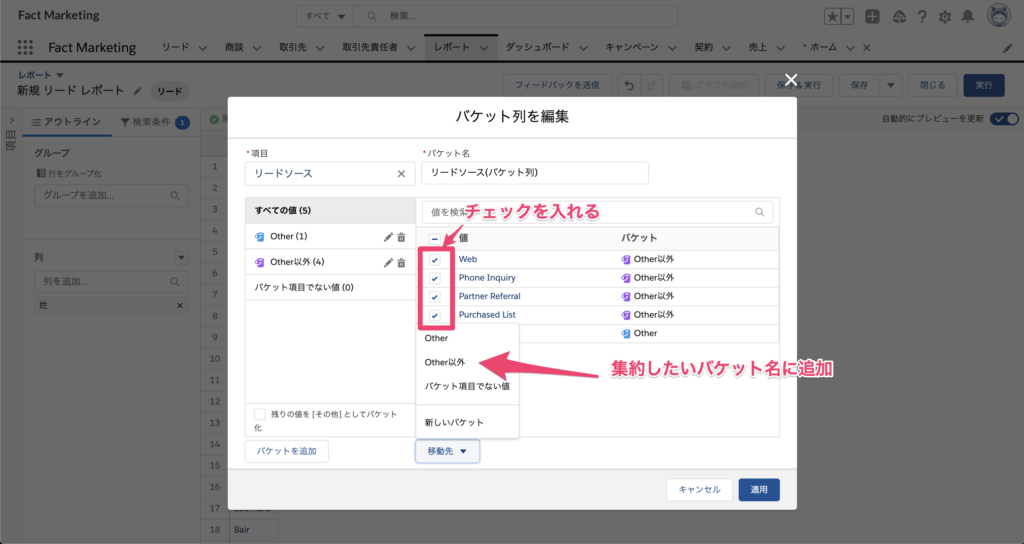Image resolution: width=1024 pixels, height=544 pixels.
Task: Expand the キャンペーン tab chevron
Action: coord(672,48)
